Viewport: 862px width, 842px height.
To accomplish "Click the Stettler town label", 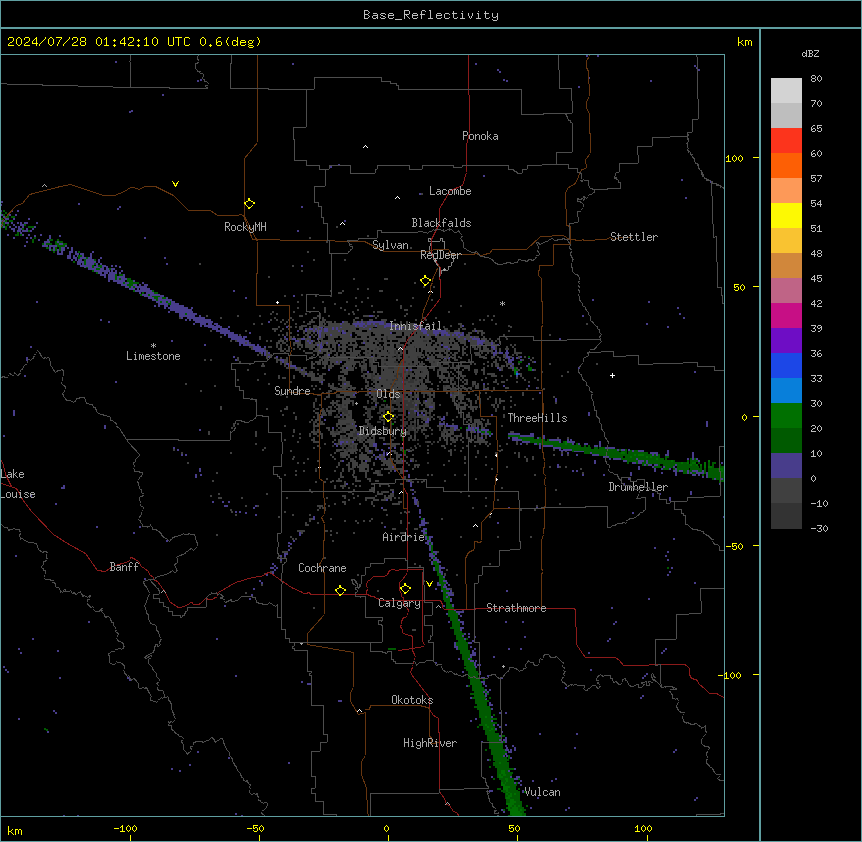I will (x=634, y=237).
